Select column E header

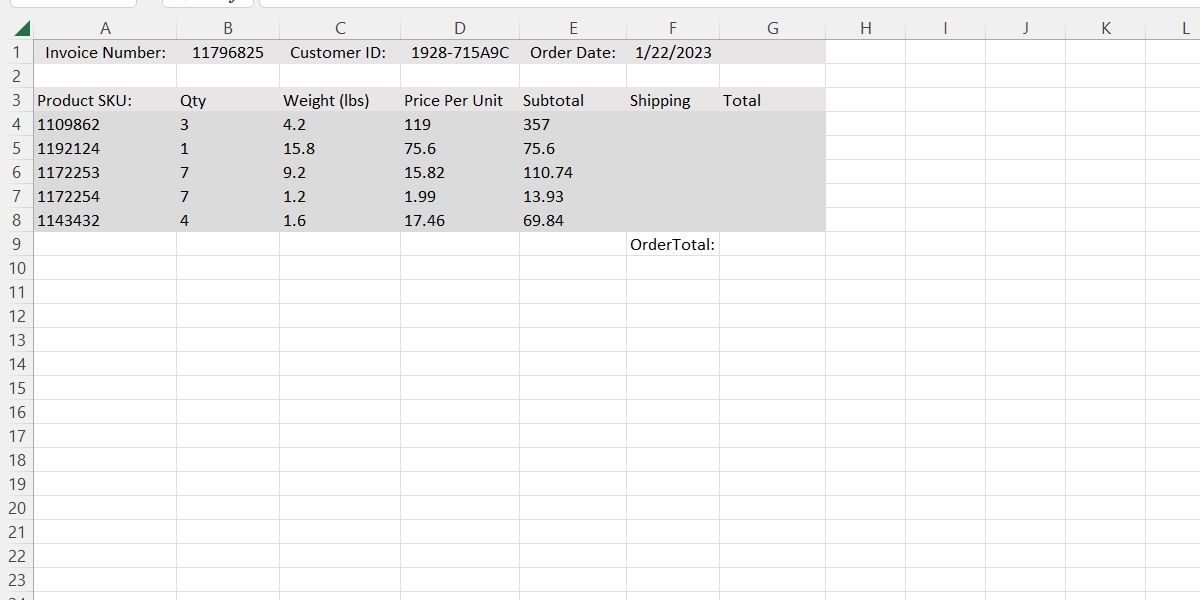click(x=573, y=28)
